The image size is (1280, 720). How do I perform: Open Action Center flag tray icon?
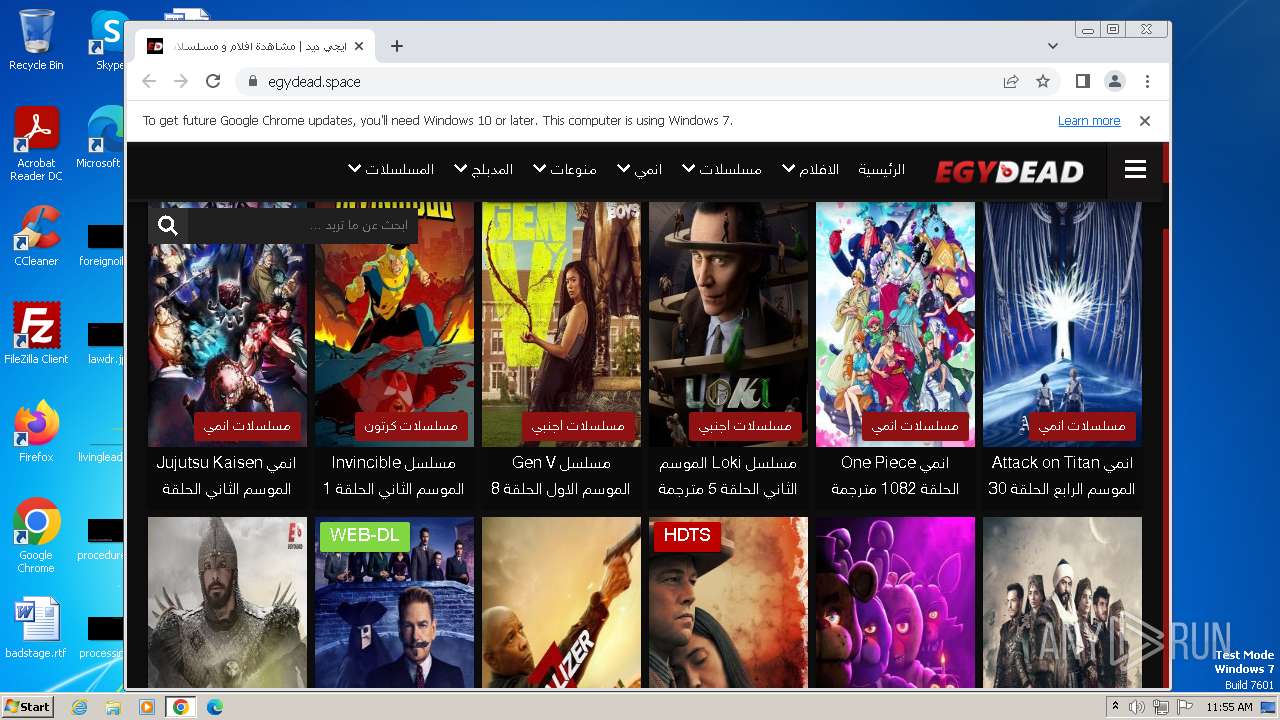click(1185, 707)
